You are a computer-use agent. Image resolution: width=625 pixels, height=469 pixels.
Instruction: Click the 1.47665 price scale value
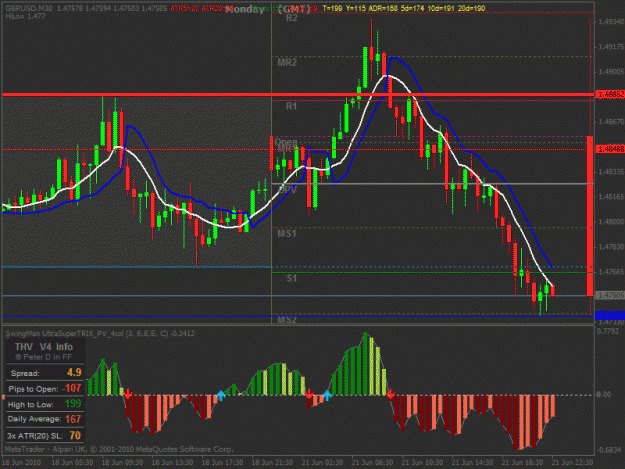coord(611,272)
